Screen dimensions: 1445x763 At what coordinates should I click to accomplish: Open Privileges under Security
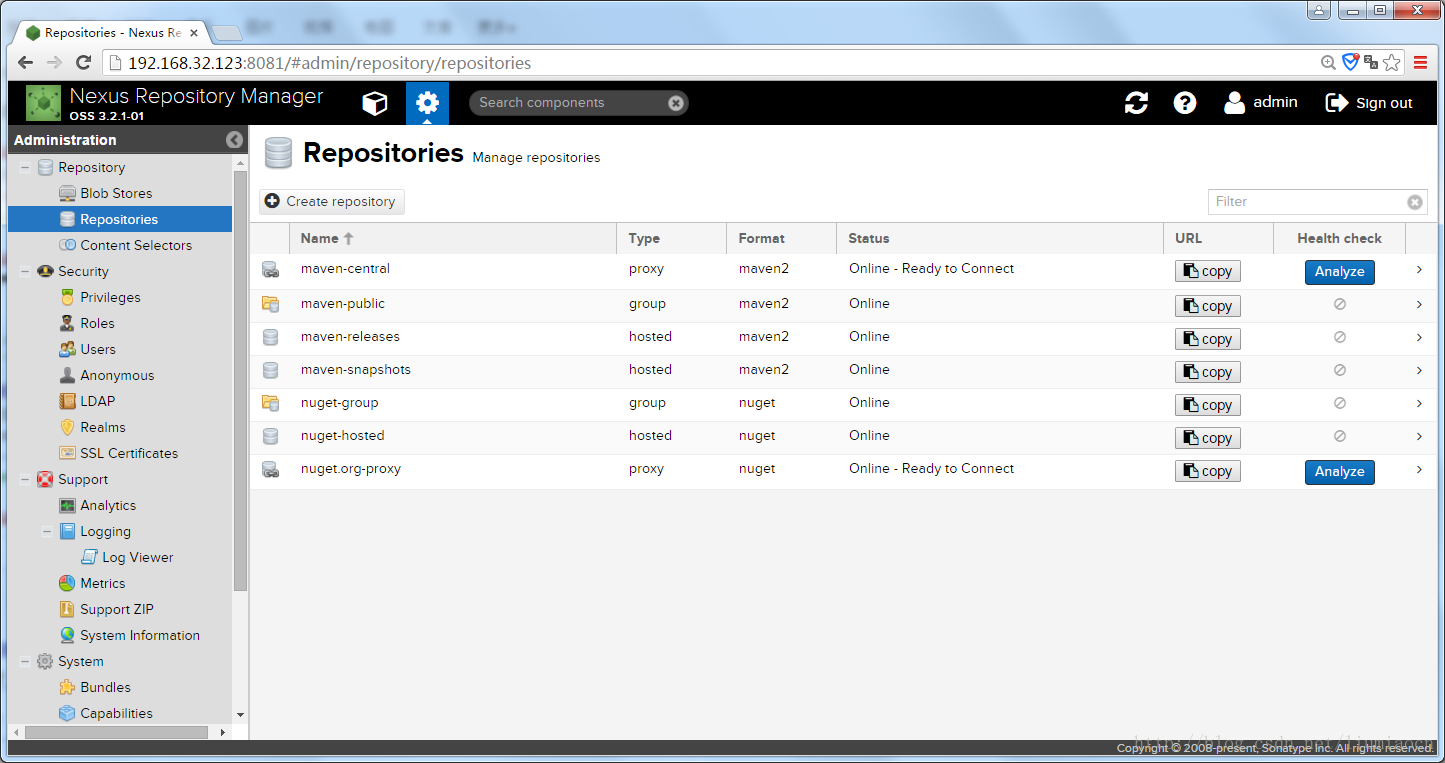pyautogui.click(x=110, y=297)
